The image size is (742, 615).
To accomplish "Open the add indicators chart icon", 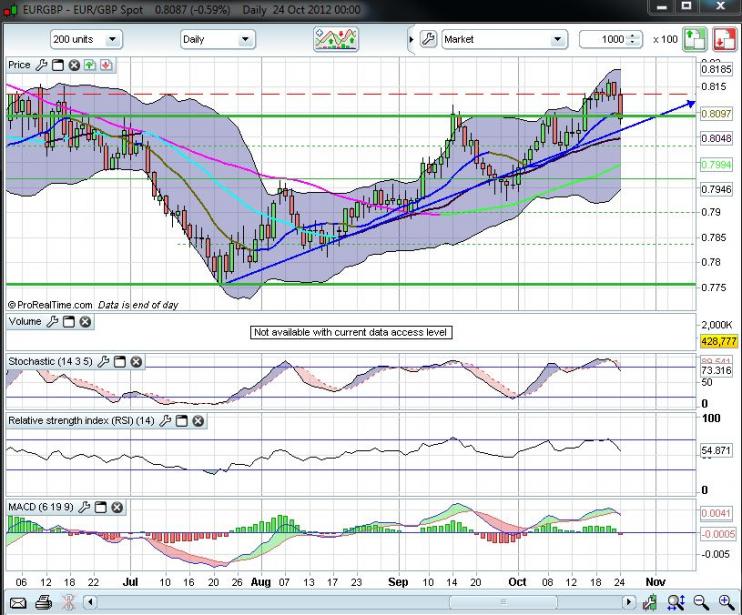I will click(335, 39).
